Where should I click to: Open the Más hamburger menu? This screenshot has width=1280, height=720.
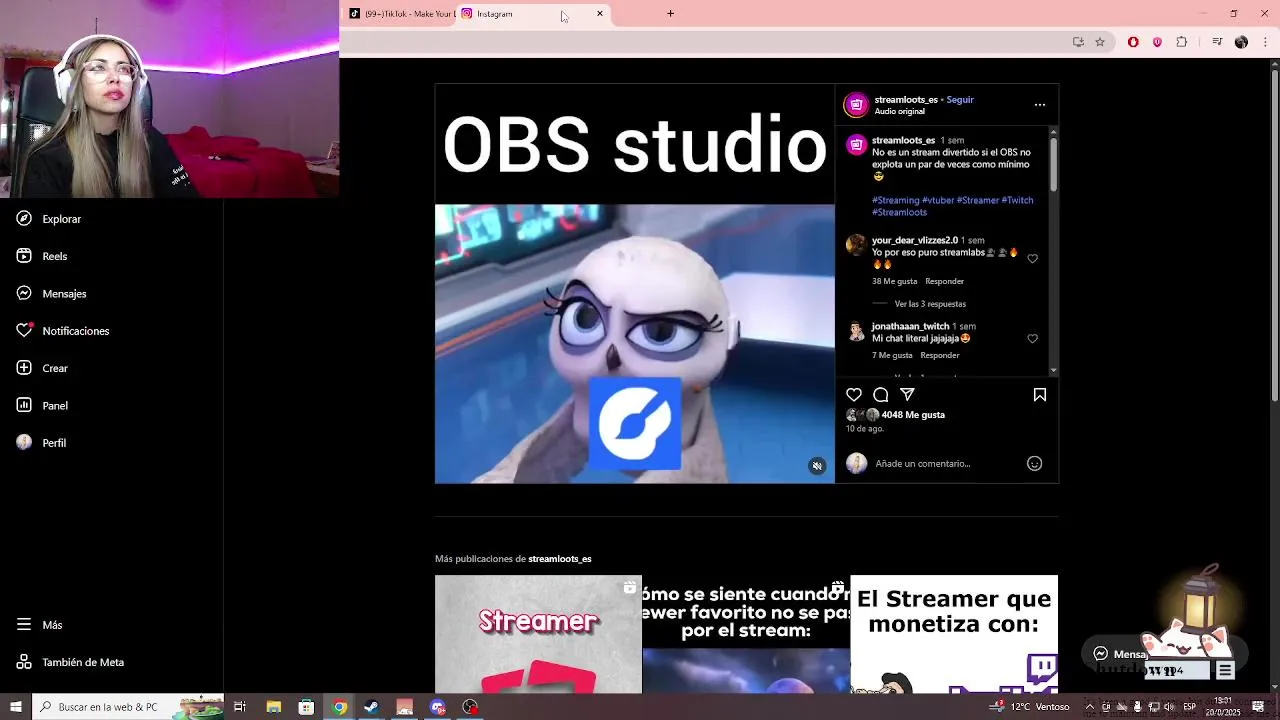pos(24,624)
